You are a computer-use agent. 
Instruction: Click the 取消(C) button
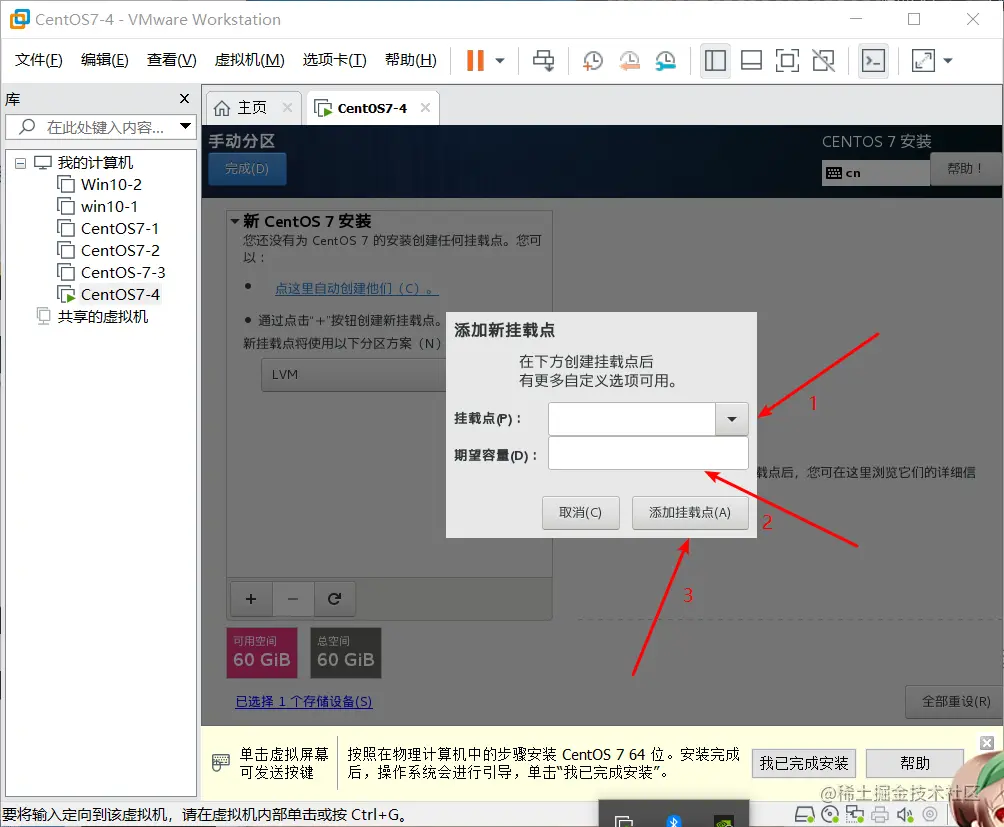(x=581, y=513)
